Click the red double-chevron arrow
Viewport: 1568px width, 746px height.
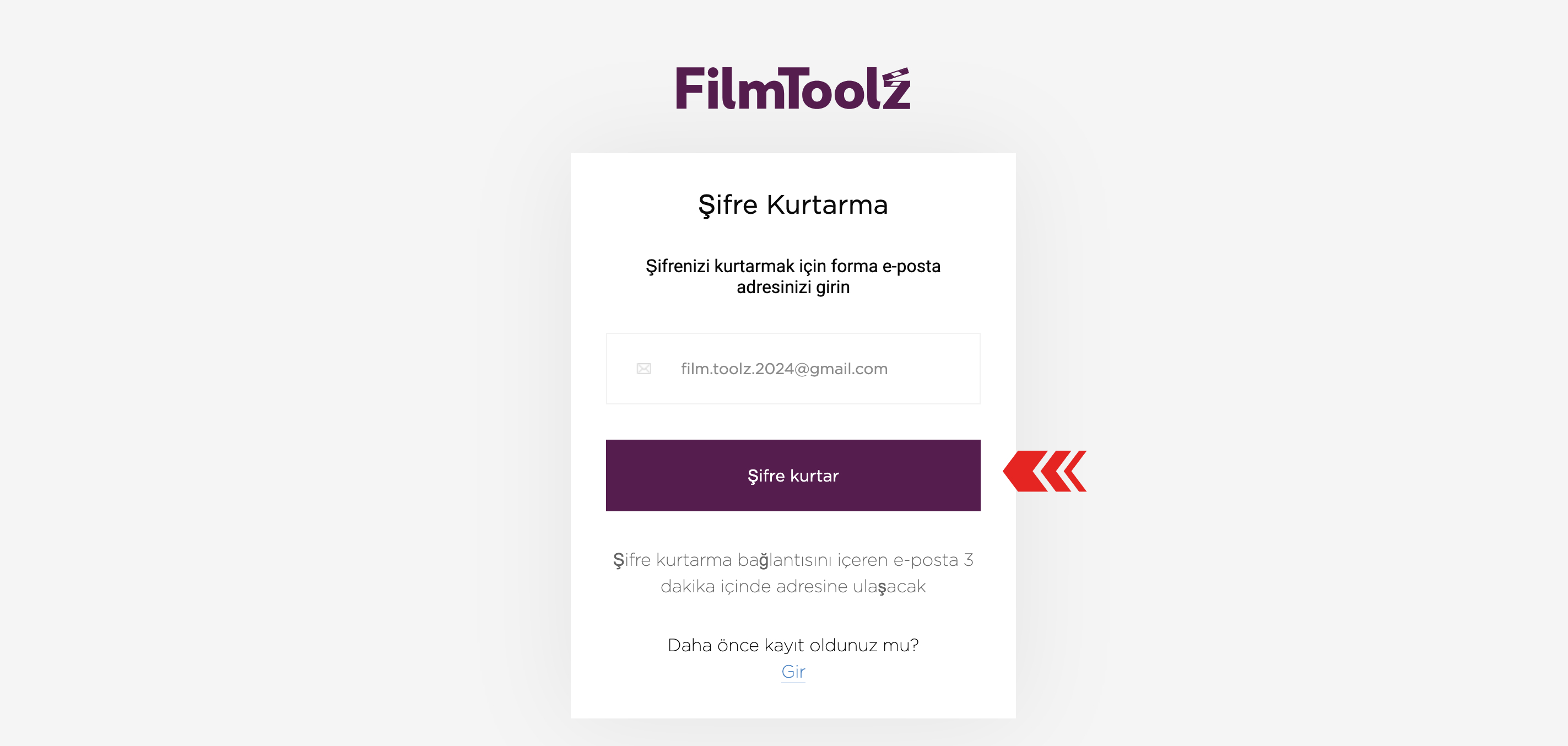[x=1045, y=471]
